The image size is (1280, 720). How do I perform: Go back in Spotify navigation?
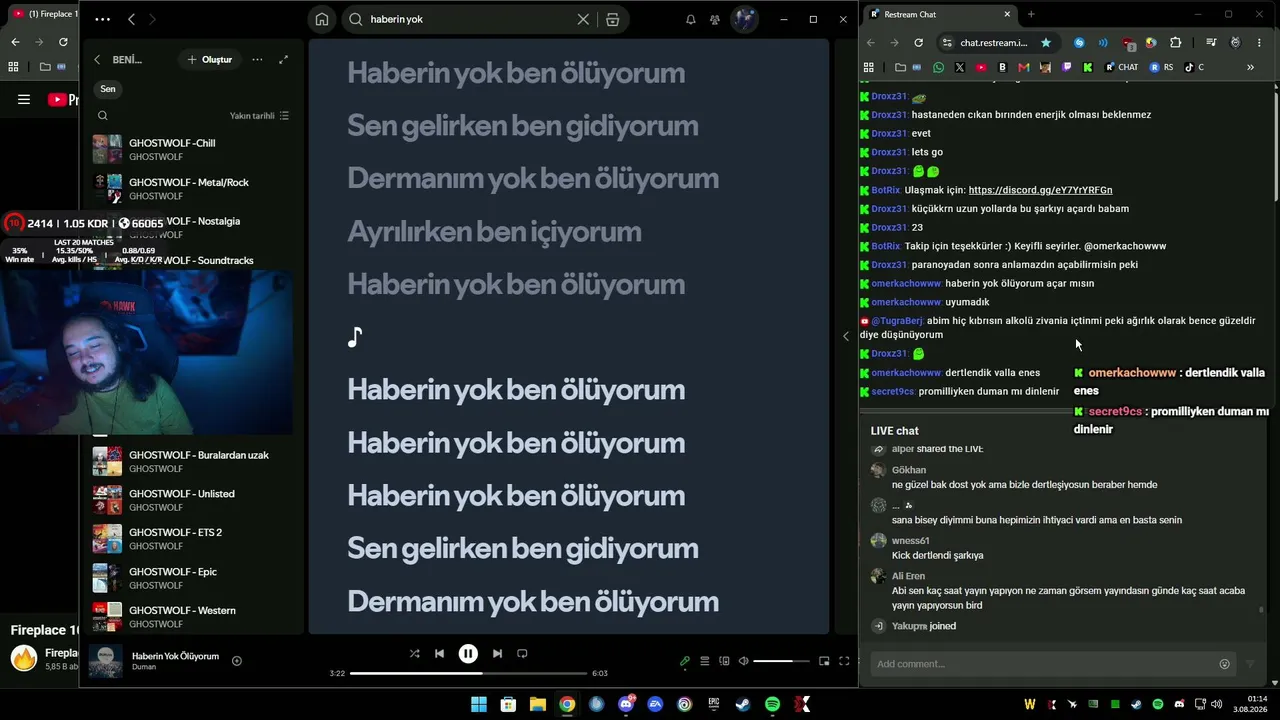[132, 19]
